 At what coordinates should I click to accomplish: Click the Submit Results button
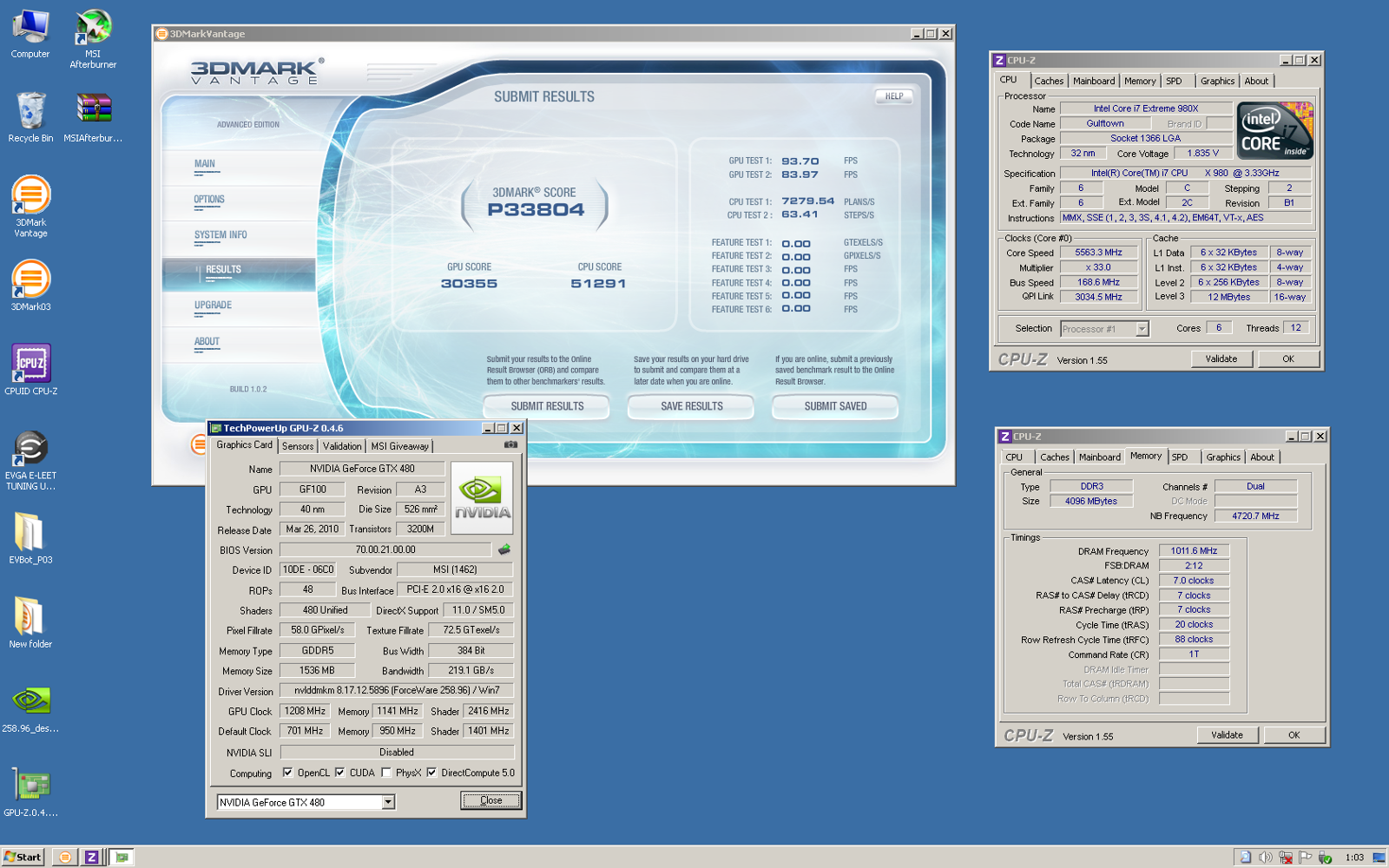point(547,406)
